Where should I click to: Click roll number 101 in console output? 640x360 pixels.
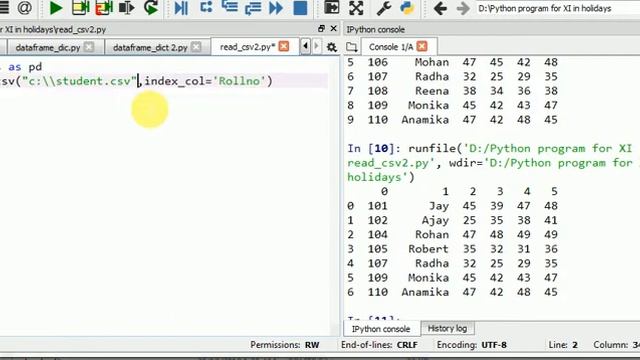[x=378, y=206]
